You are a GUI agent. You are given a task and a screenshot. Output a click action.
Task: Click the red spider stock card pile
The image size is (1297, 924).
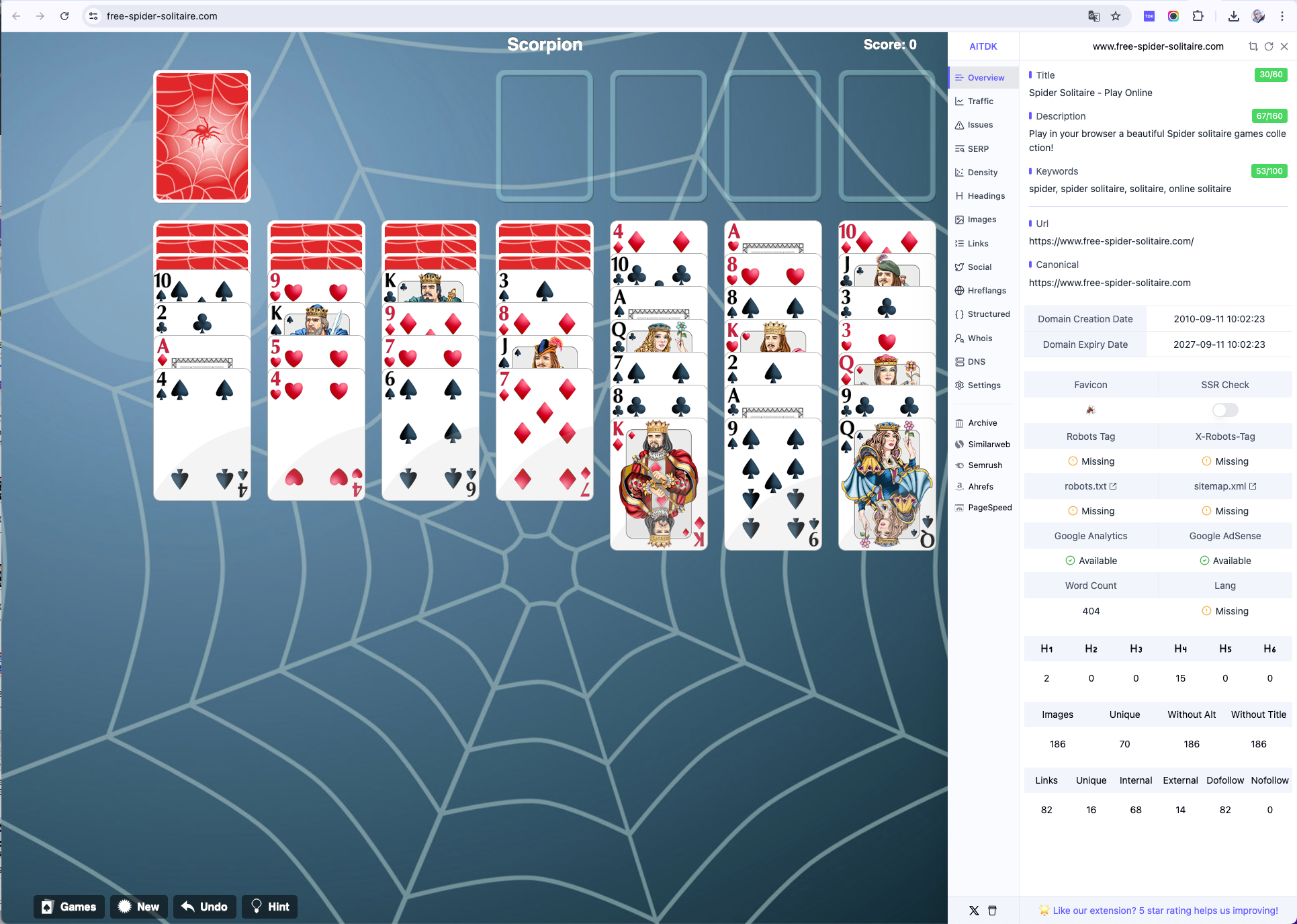pyautogui.click(x=202, y=136)
